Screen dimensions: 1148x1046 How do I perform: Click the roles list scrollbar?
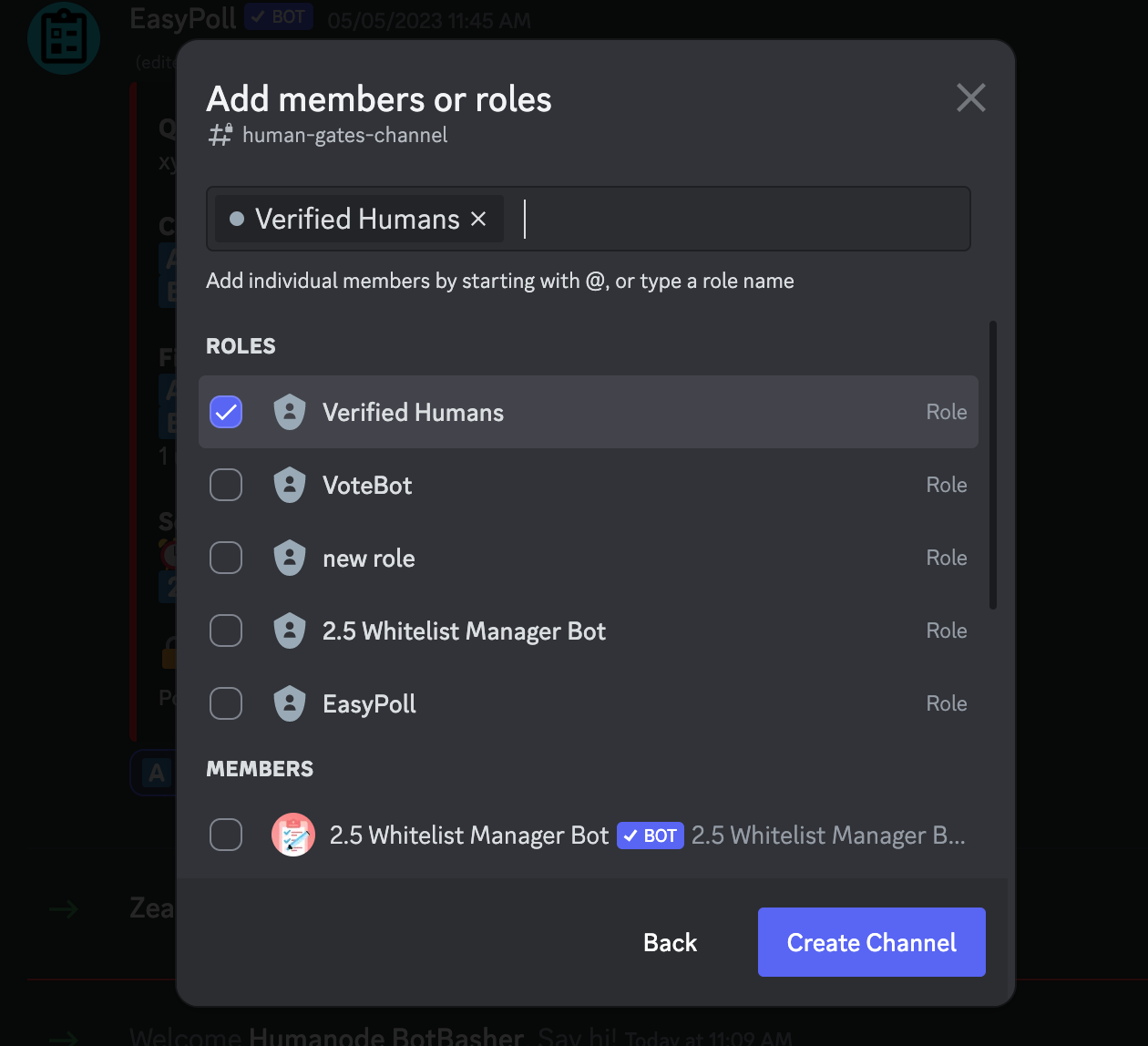pyautogui.click(x=993, y=465)
